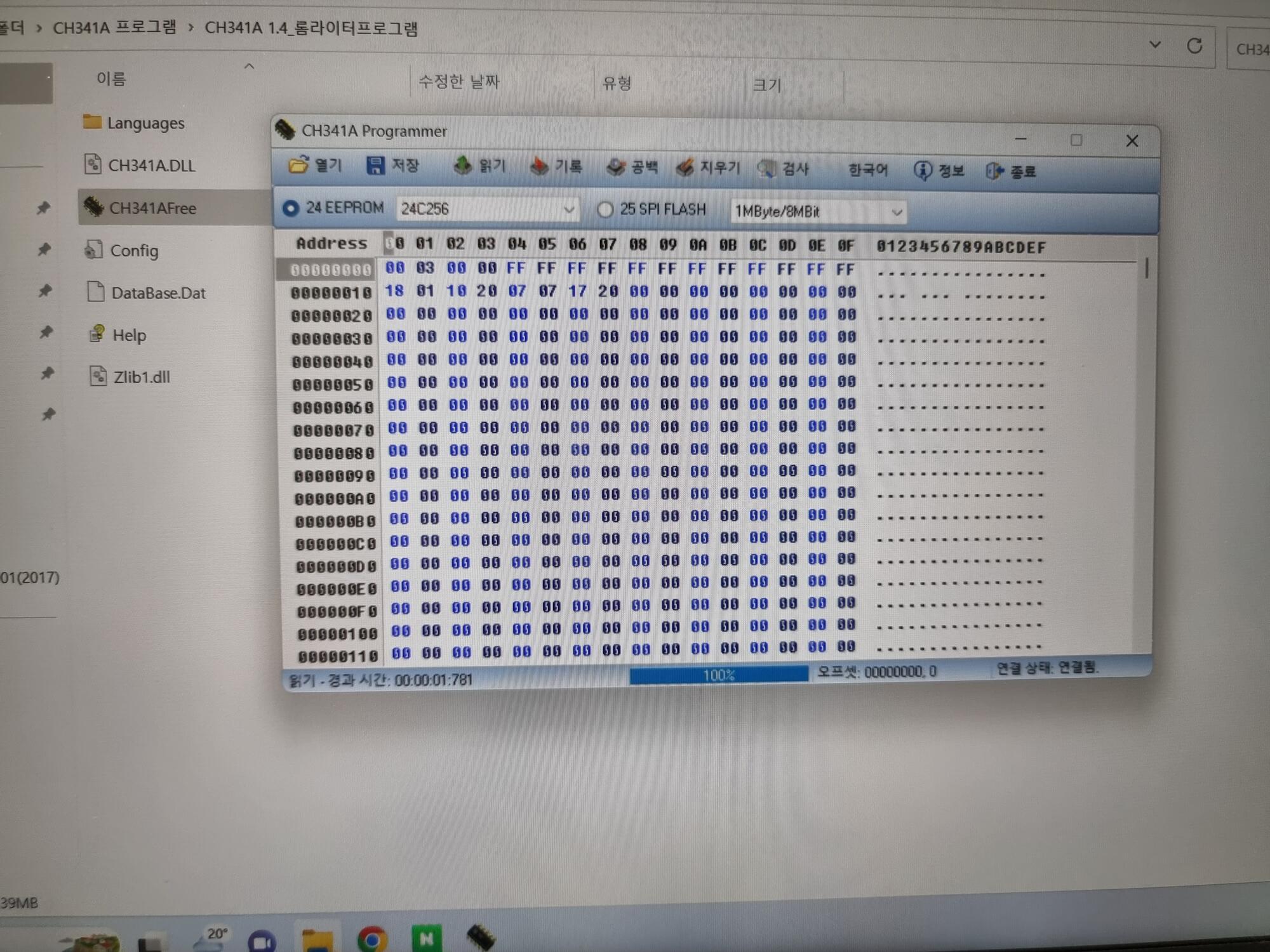Open the 한국어 language menu
This screenshot has width=1270, height=952.
click(867, 169)
